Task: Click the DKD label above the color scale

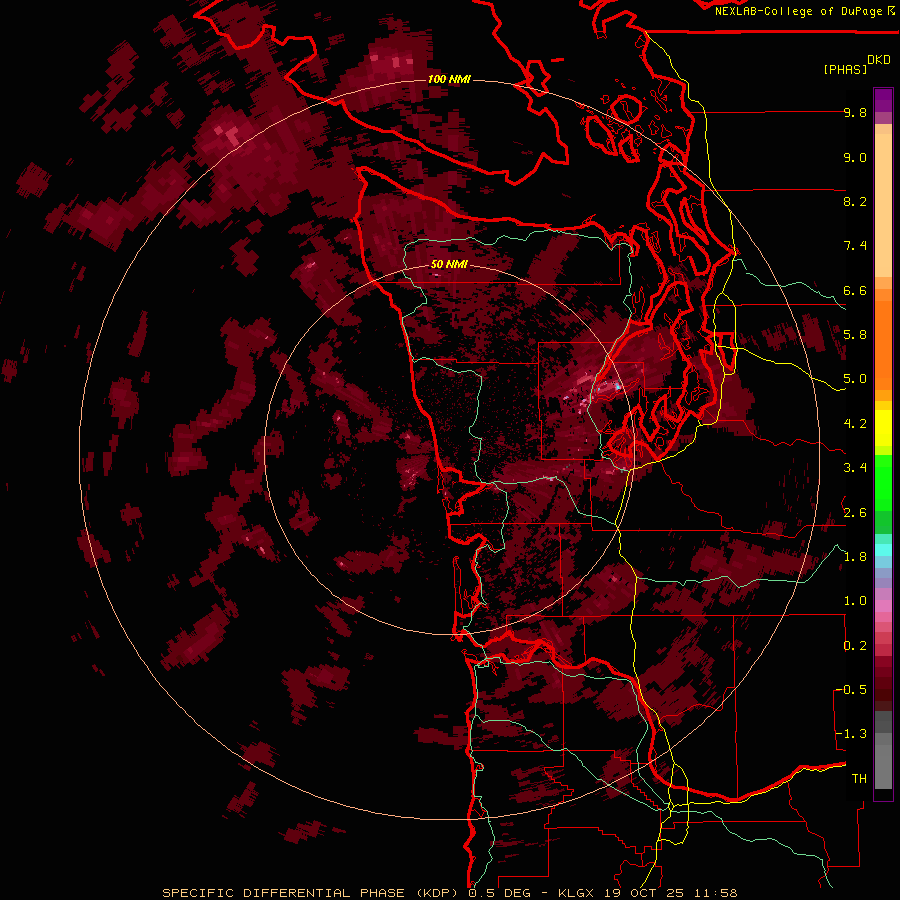Action: click(879, 60)
